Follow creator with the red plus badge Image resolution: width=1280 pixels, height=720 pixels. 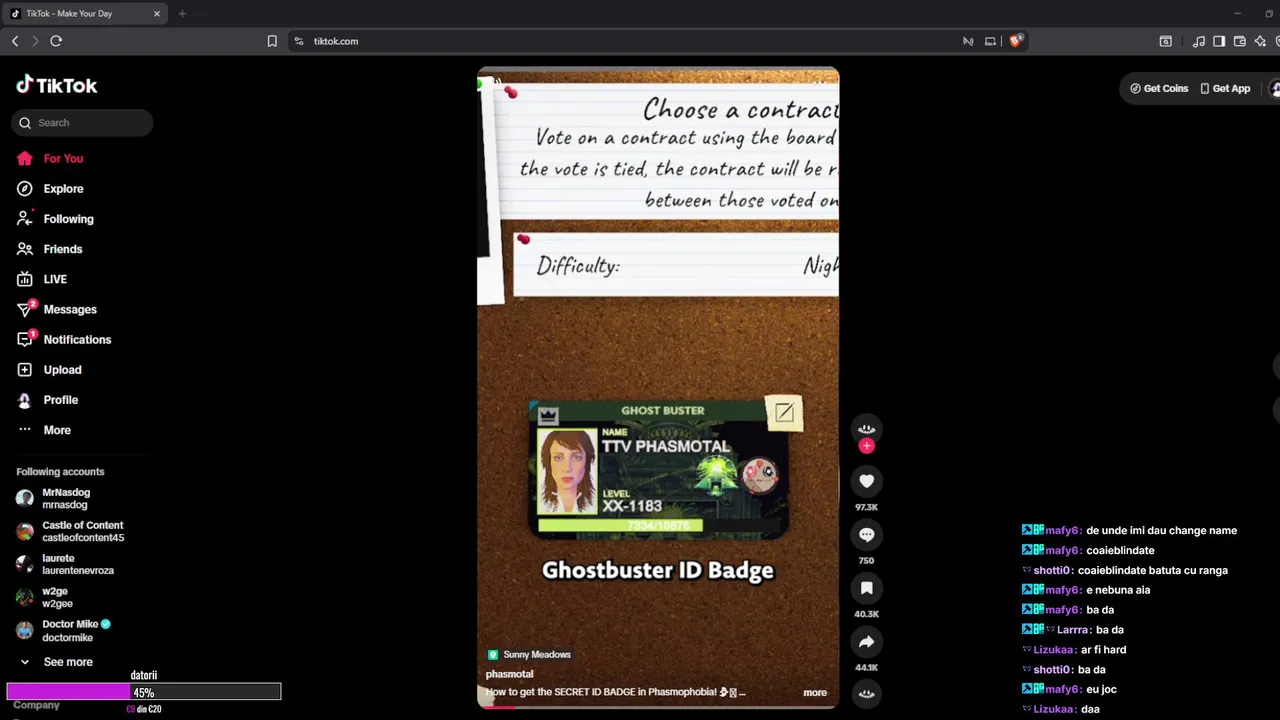point(866,446)
